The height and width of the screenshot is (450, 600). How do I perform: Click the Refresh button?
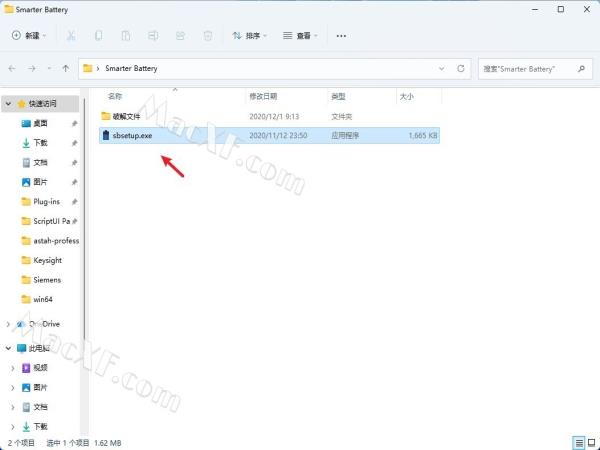(x=461, y=68)
